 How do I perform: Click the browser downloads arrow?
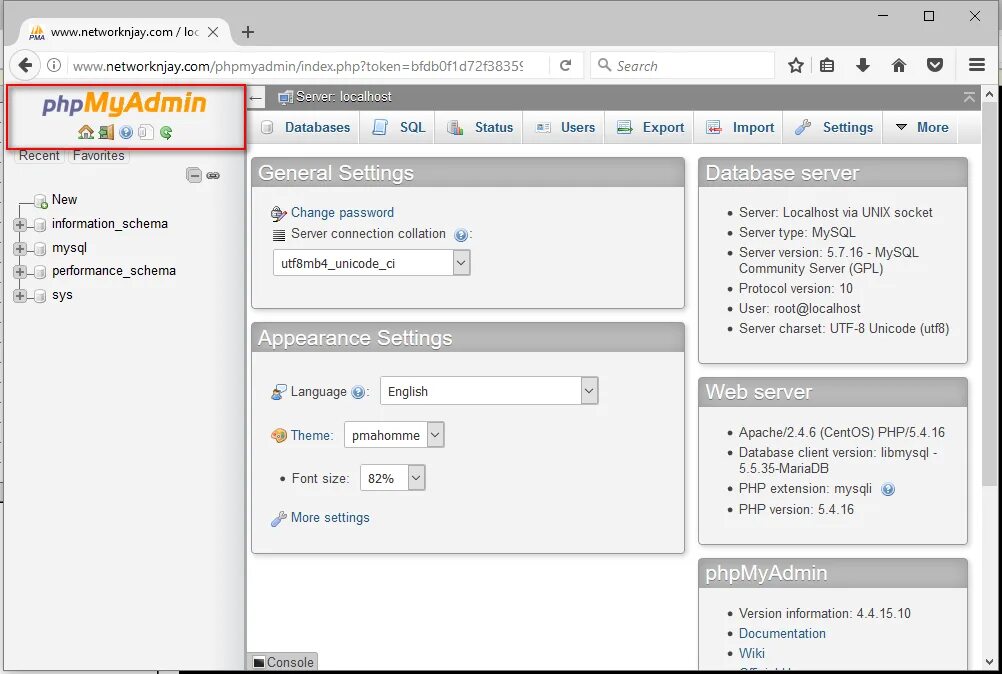click(862, 64)
